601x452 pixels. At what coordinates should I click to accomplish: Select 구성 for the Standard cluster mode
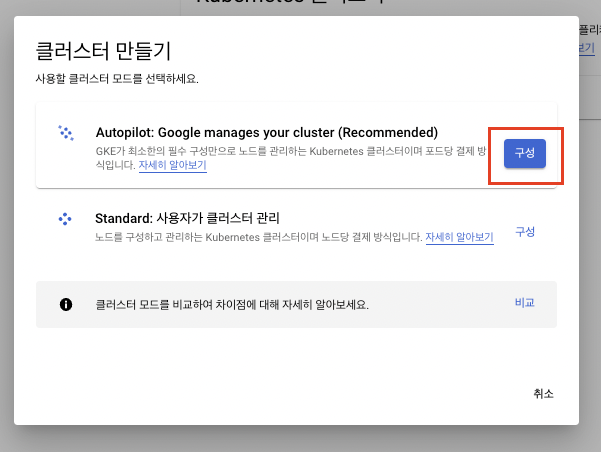[525, 232]
